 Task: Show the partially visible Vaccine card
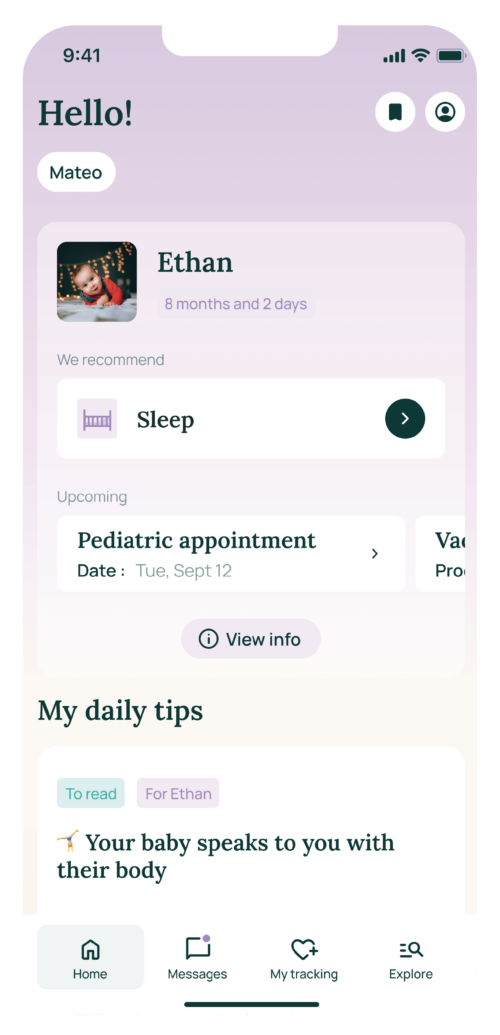(441, 554)
